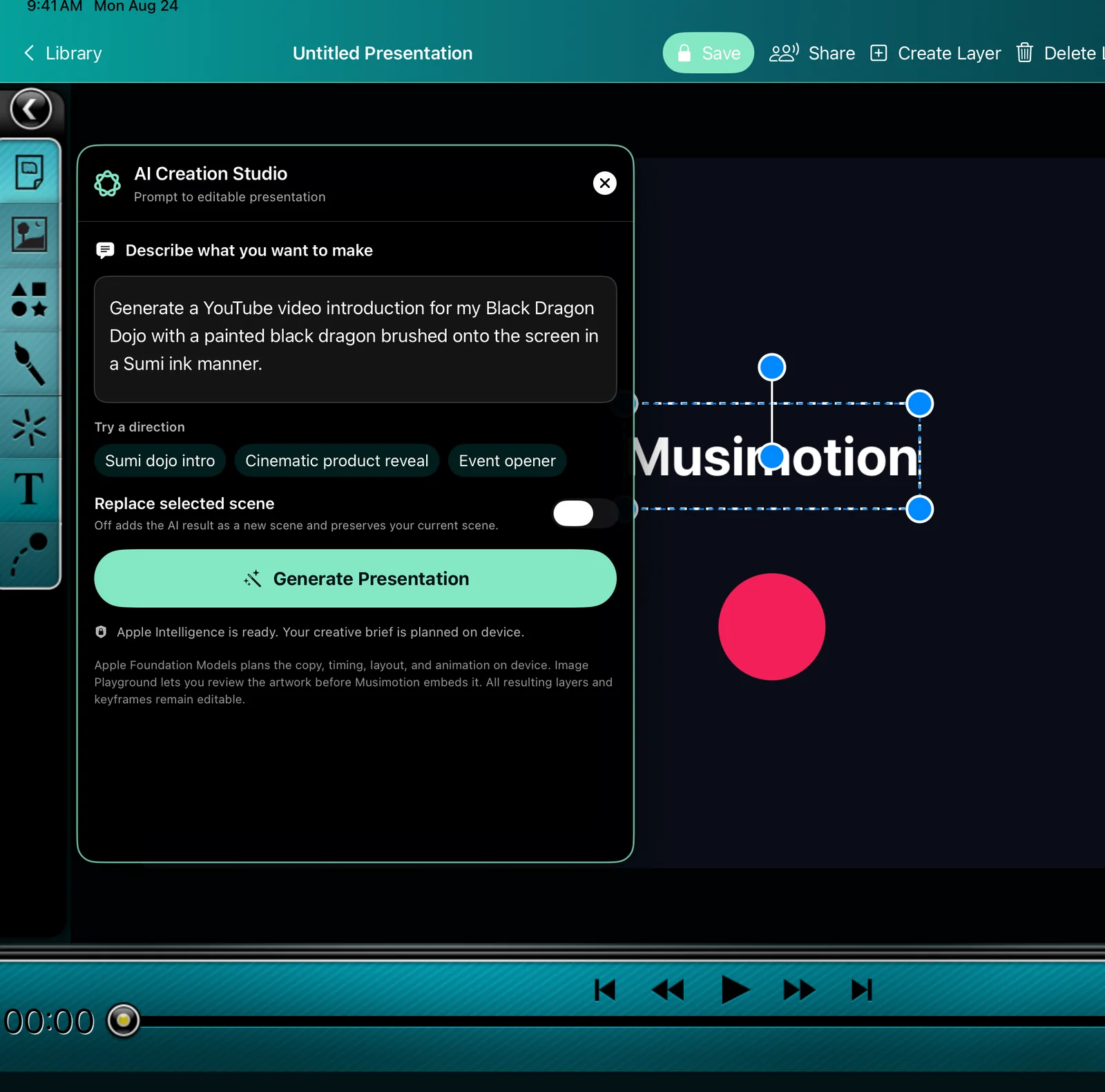Go back to Library

coord(63,53)
